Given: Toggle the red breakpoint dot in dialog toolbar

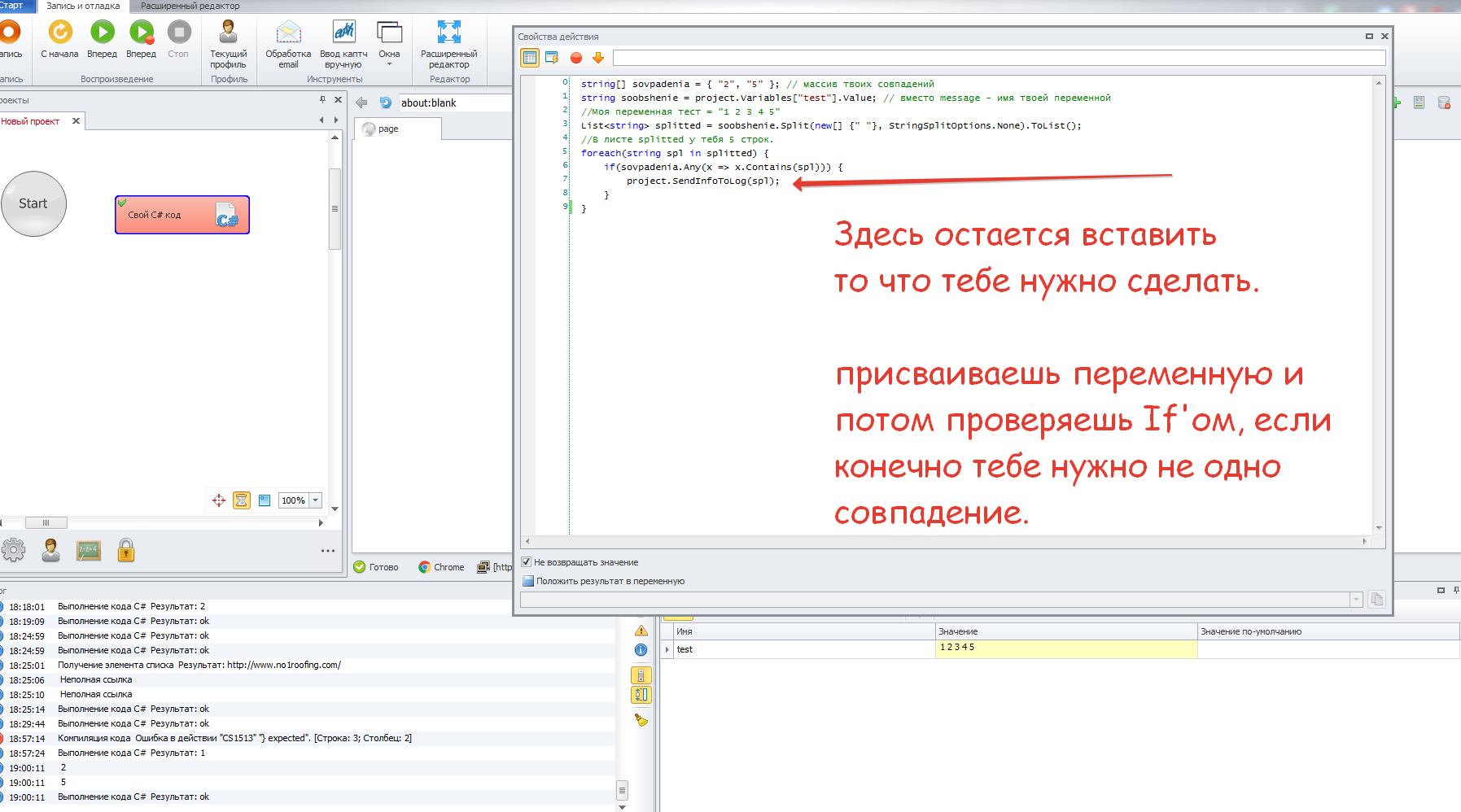Looking at the screenshot, I should [576, 58].
